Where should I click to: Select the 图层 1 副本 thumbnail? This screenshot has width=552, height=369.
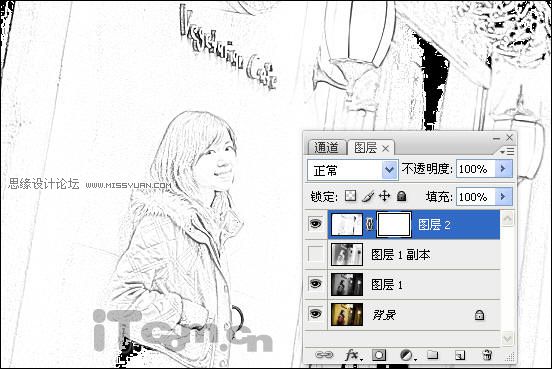click(x=347, y=254)
